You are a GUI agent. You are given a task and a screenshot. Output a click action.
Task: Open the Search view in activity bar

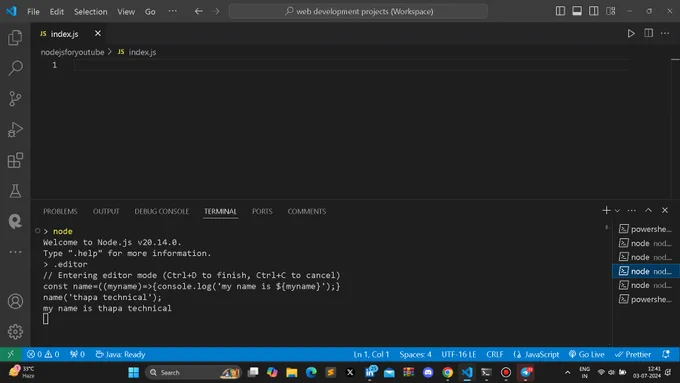pyautogui.click(x=15, y=68)
